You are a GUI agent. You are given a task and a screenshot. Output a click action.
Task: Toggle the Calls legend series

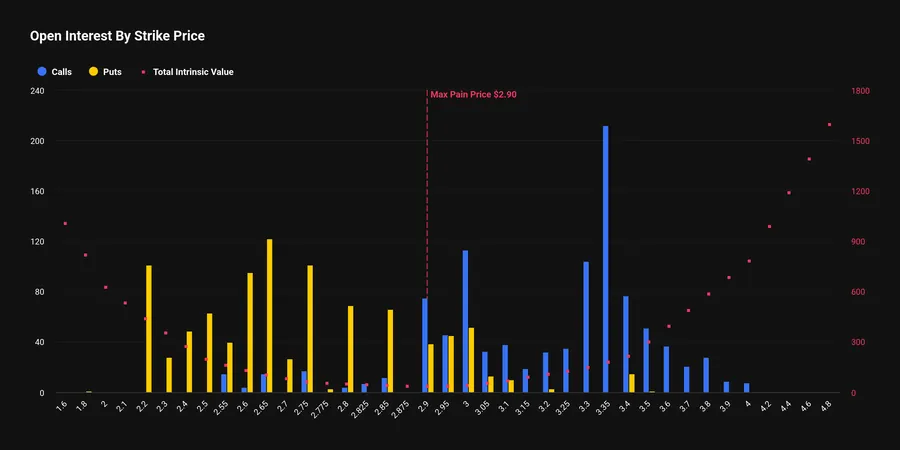tap(55, 72)
